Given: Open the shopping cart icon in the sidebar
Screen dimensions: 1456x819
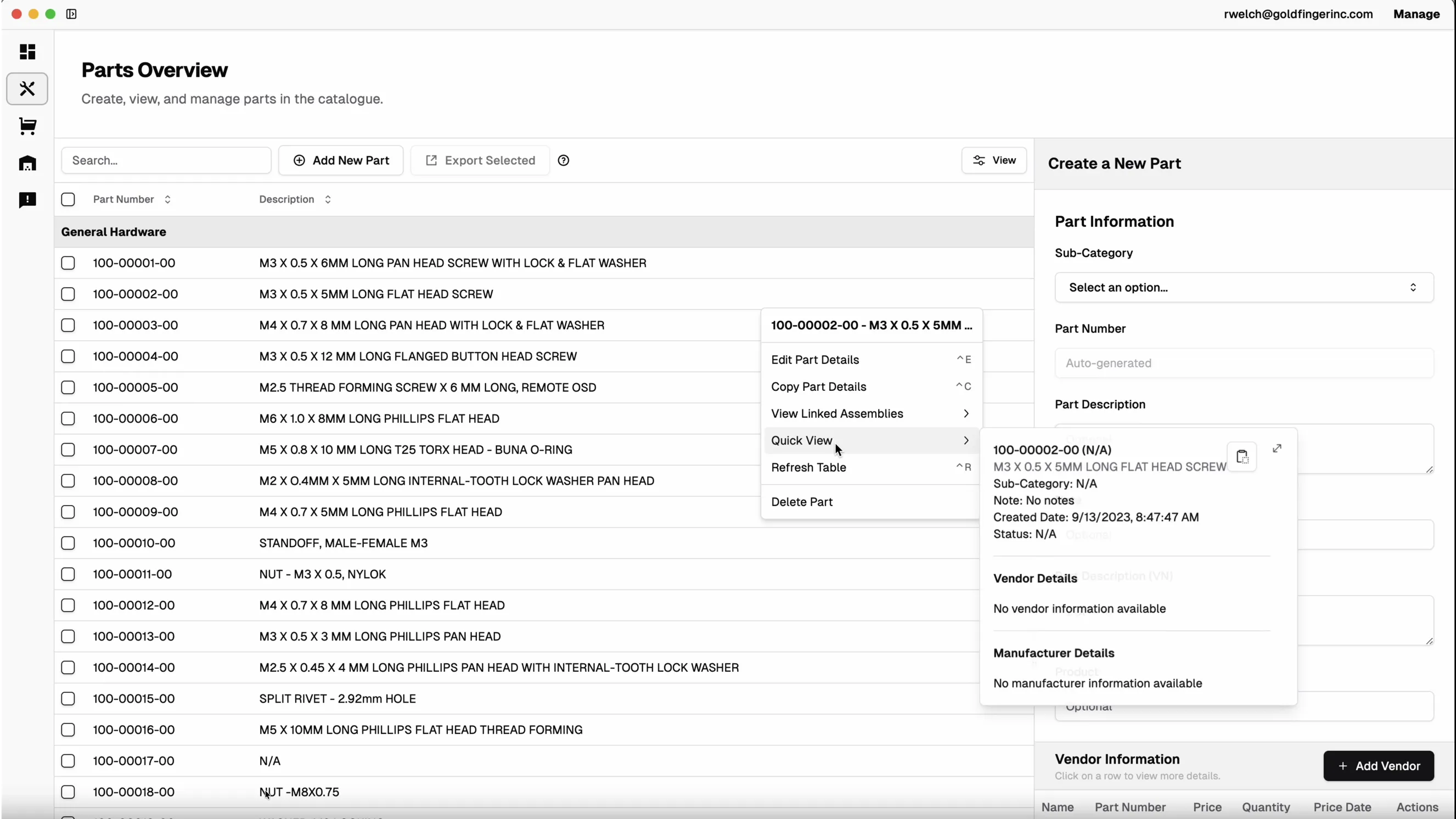Looking at the screenshot, I should [27, 126].
